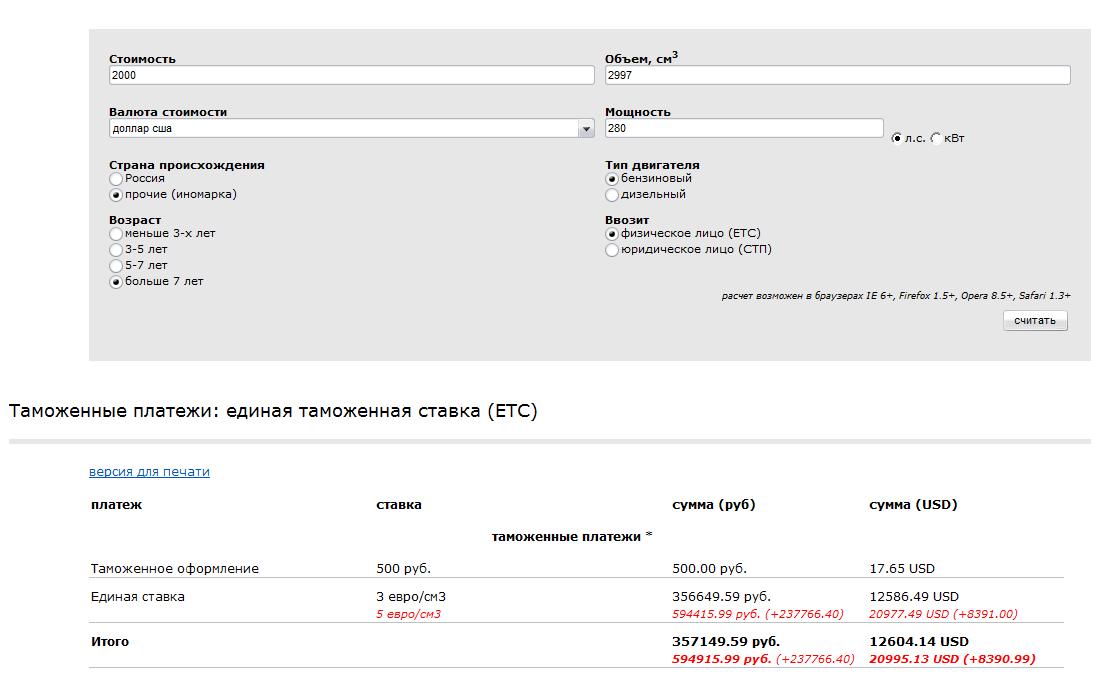Choose age 5-7 лет option
1115x675 pixels.
pos(116,266)
